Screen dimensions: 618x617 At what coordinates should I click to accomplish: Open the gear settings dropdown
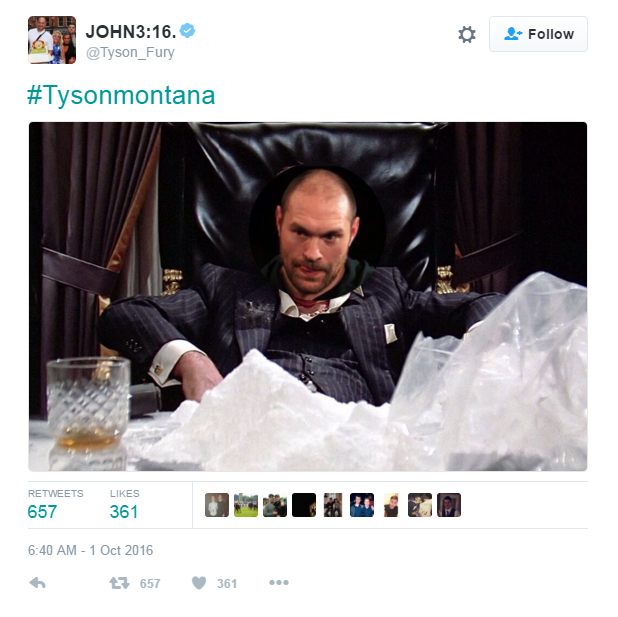(467, 34)
